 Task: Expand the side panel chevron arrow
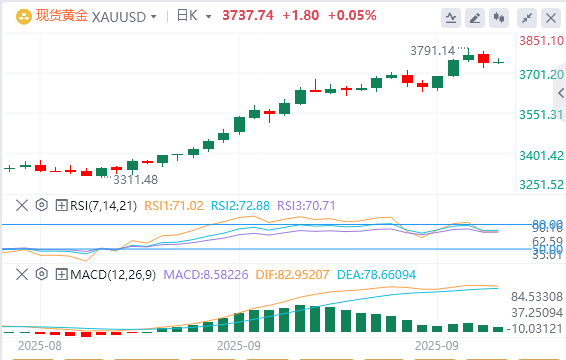(x=561, y=93)
